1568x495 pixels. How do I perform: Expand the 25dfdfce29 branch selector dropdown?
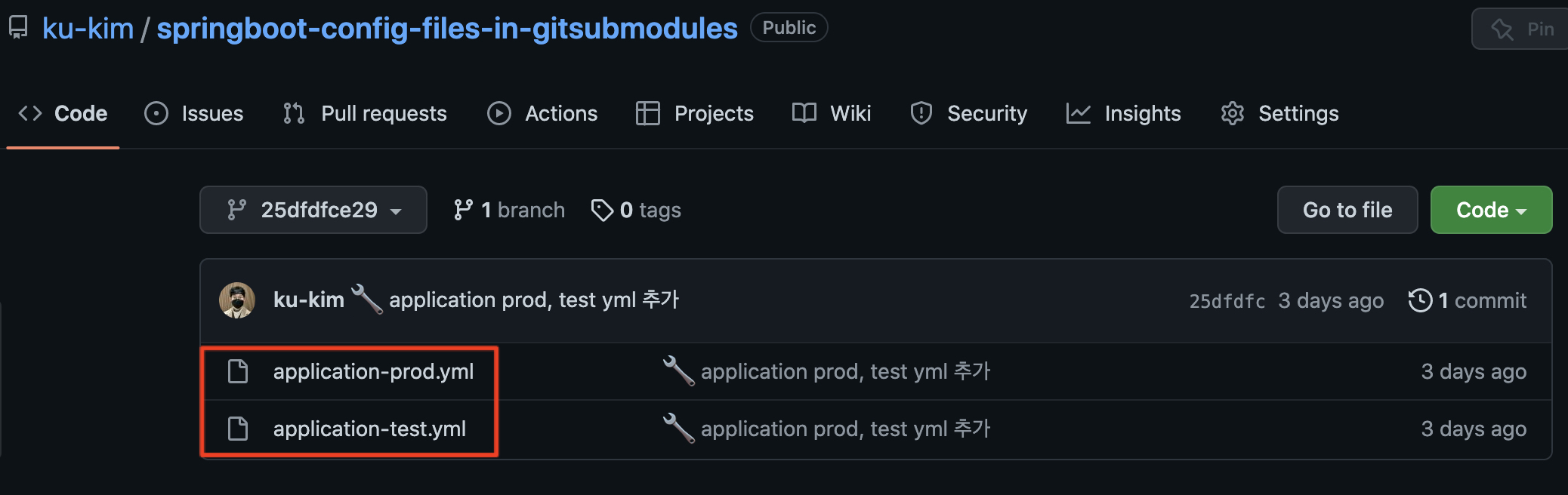[x=313, y=210]
